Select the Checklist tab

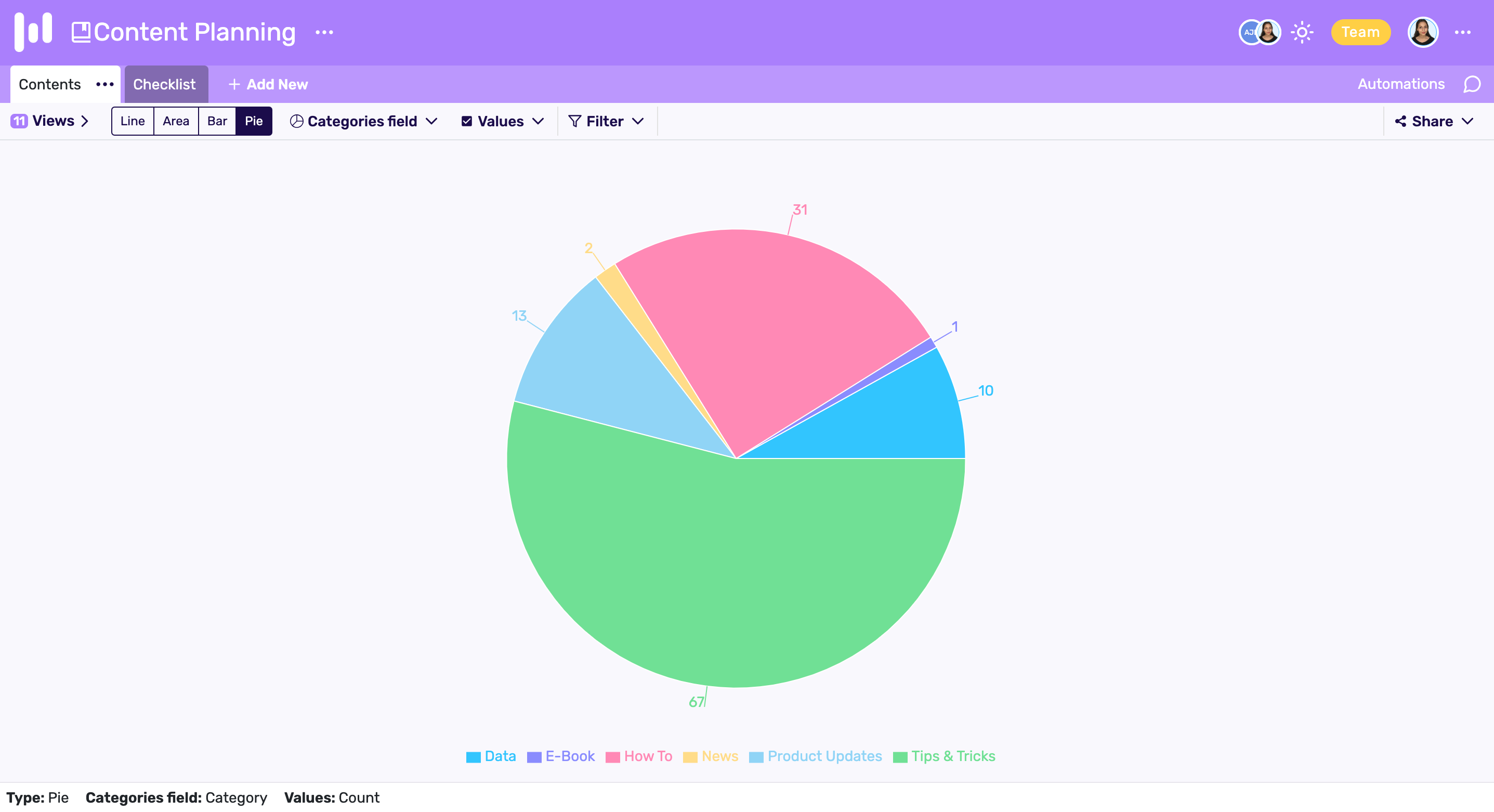point(164,83)
